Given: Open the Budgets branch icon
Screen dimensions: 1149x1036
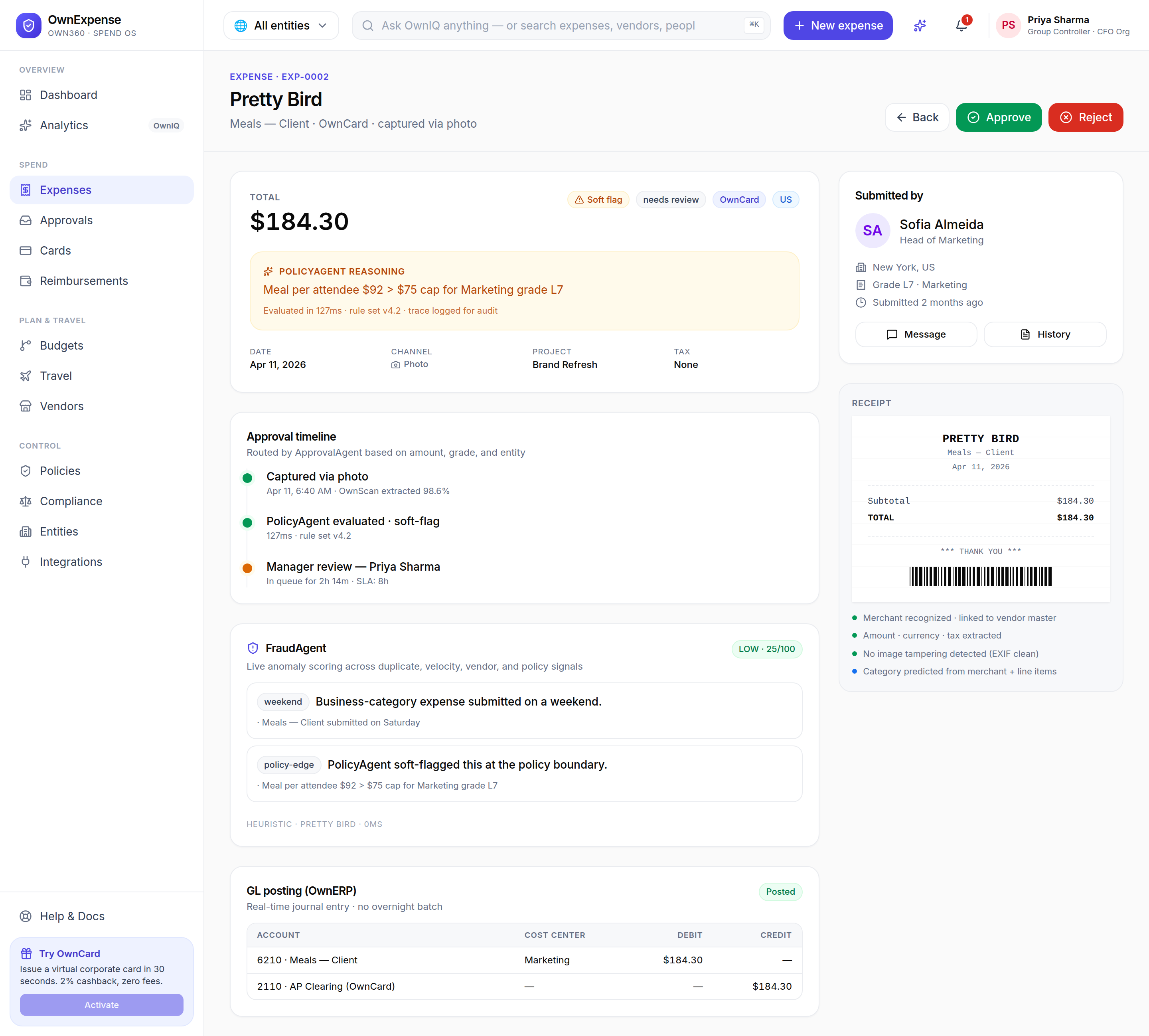Looking at the screenshot, I should (x=26, y=346).
